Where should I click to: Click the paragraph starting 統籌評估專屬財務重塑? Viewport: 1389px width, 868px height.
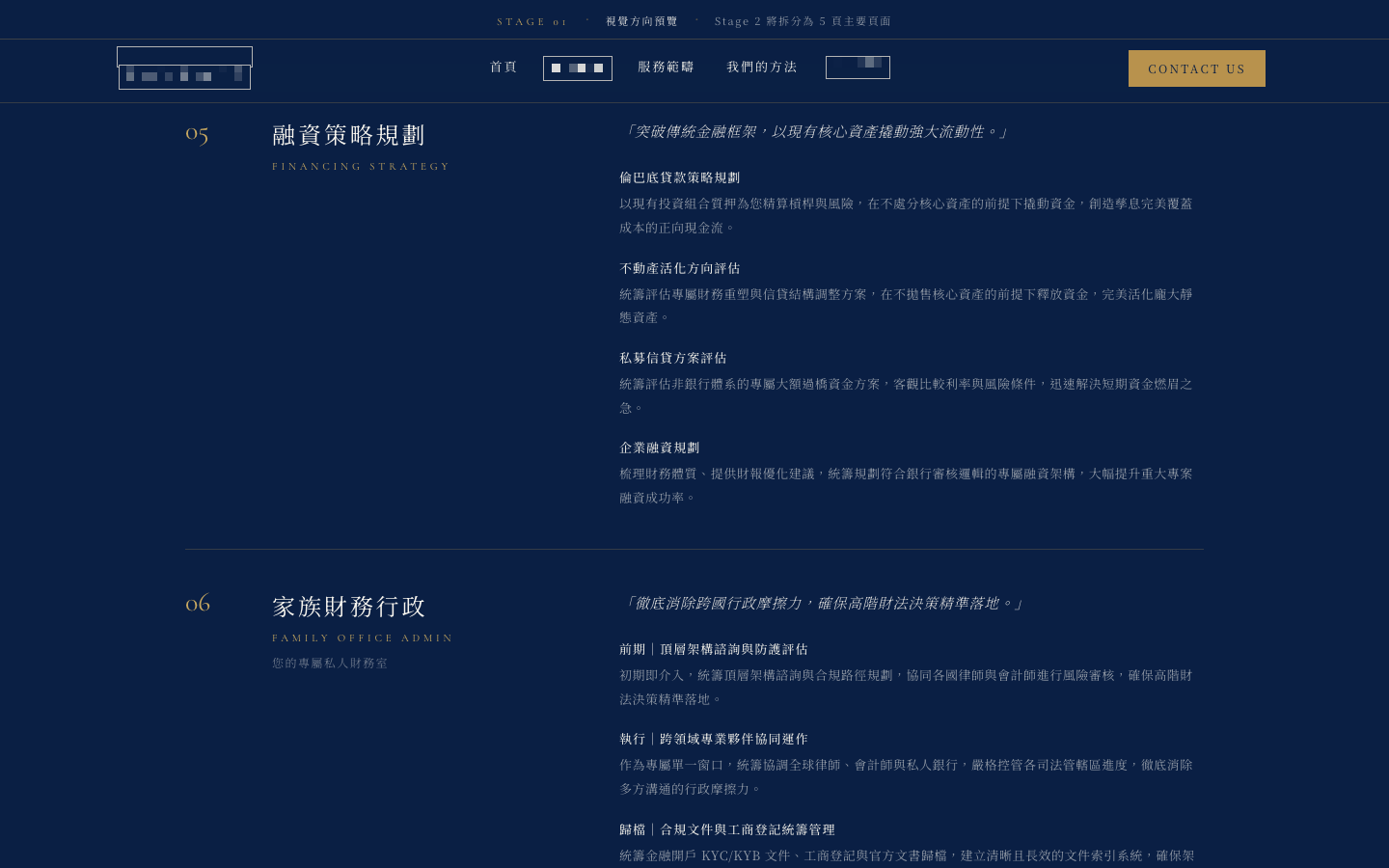coord(907,306)
